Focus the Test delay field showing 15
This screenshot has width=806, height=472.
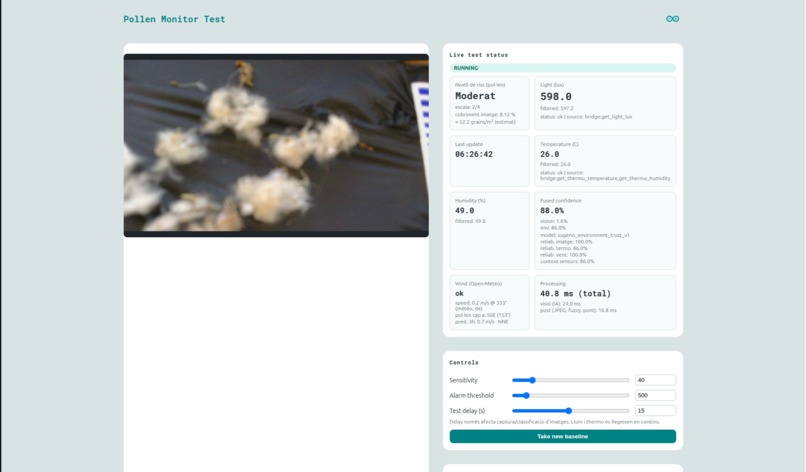click(x=655, y=410)
